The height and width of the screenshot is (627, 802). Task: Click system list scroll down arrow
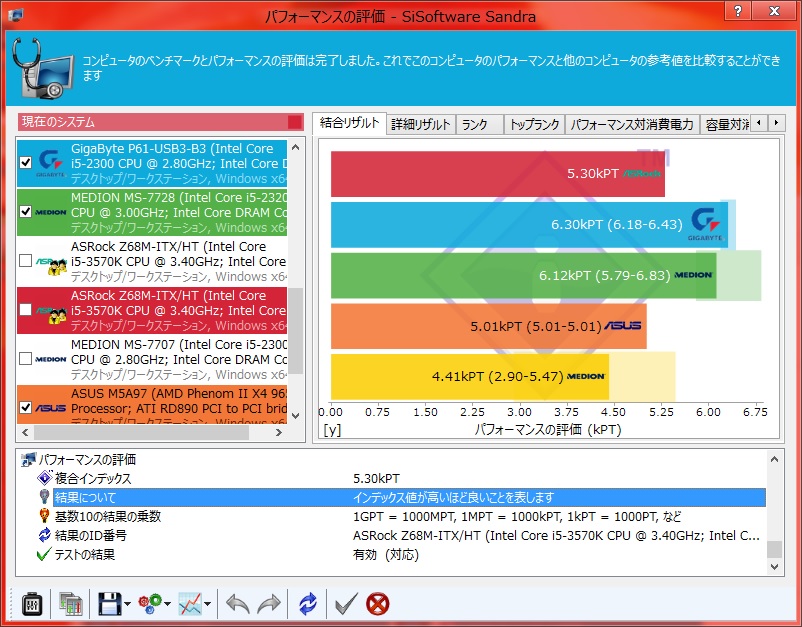point(296,415)
